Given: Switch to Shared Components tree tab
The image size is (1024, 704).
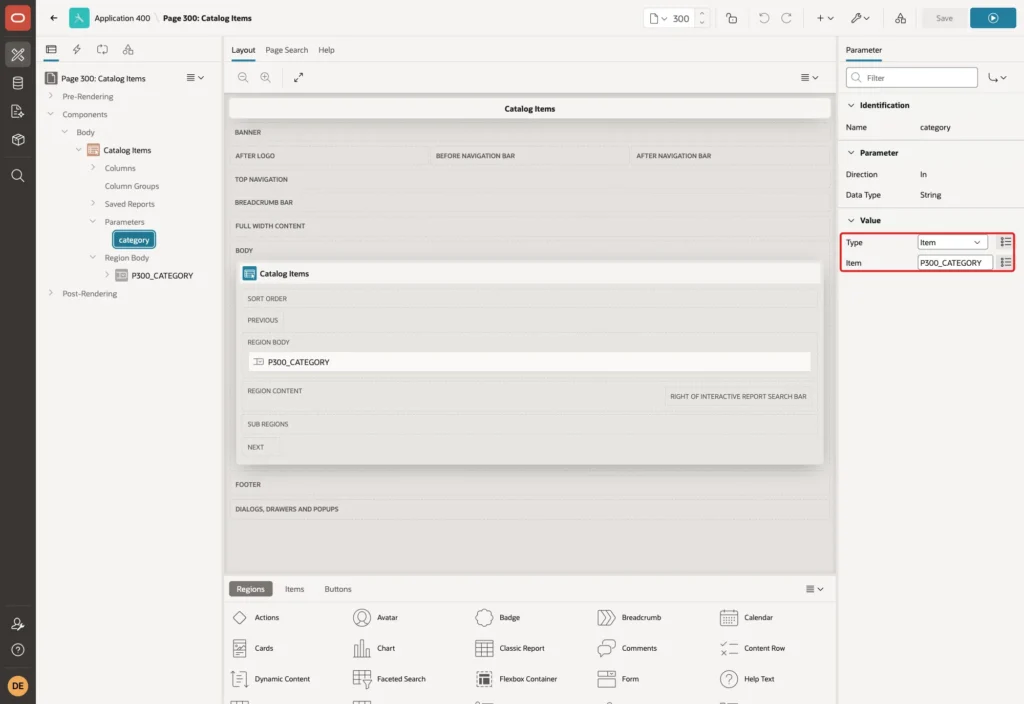Looking at the screenshot, I should click(128, 50).
